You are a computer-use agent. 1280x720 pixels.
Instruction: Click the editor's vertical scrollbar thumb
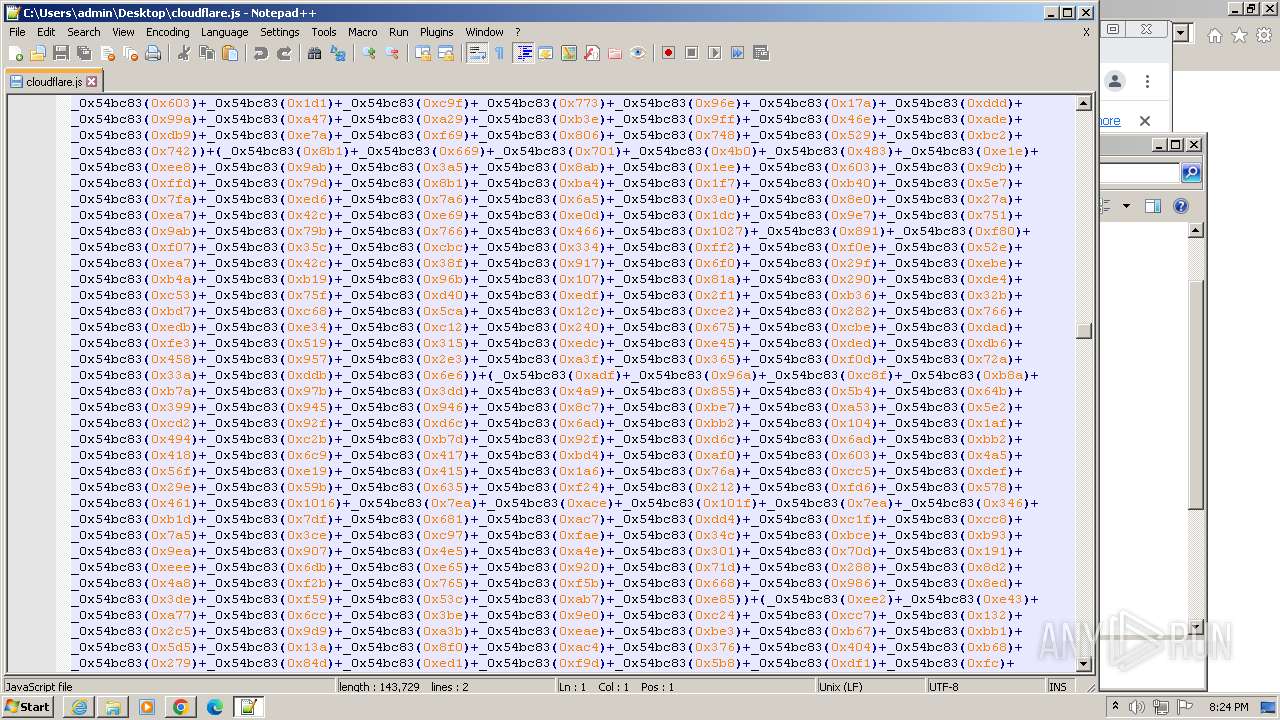point(1084,331)
